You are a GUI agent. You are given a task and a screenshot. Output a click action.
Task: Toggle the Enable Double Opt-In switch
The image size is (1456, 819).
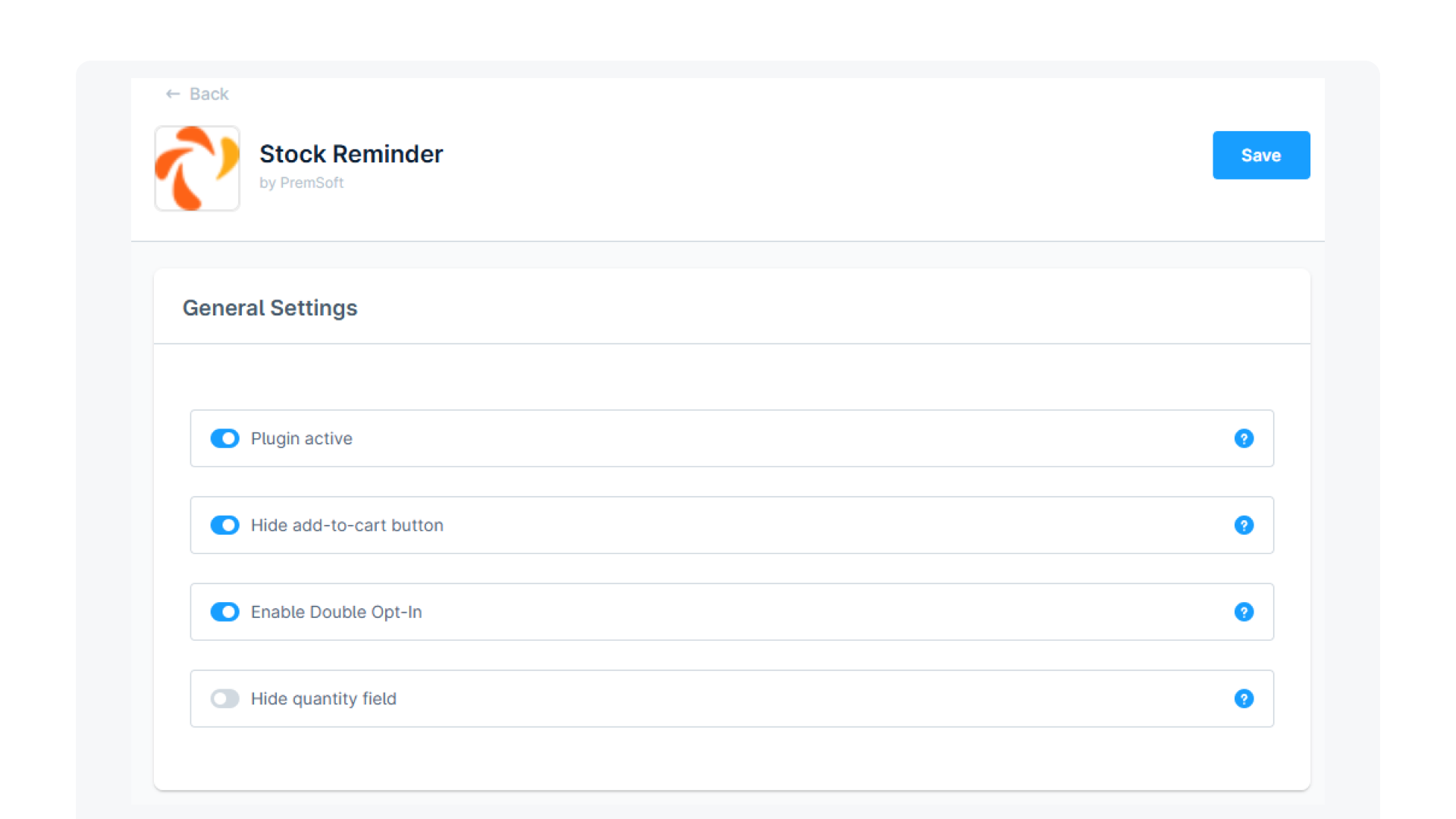tap(224, 612)
